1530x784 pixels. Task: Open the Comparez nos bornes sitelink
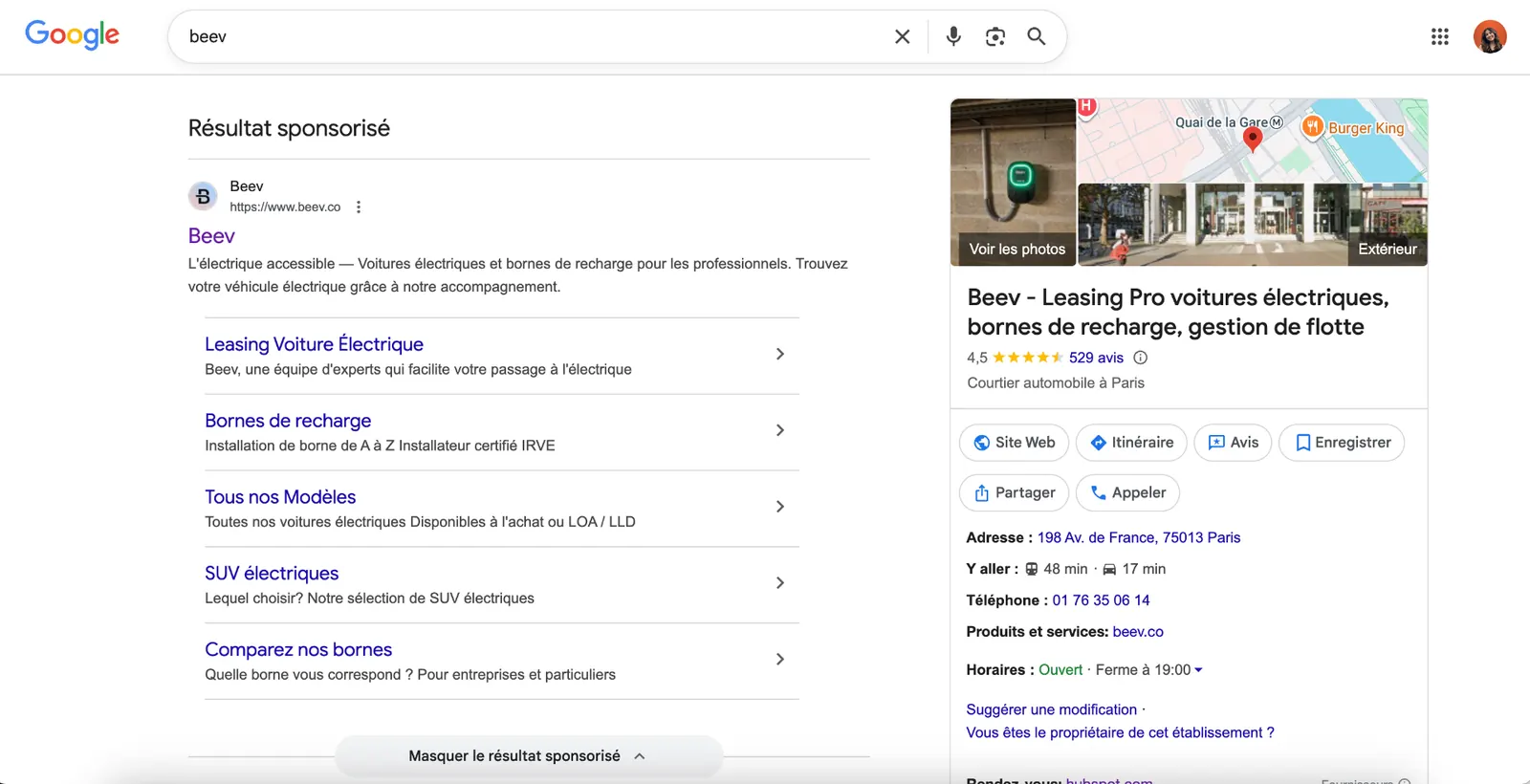coord(298,650)
